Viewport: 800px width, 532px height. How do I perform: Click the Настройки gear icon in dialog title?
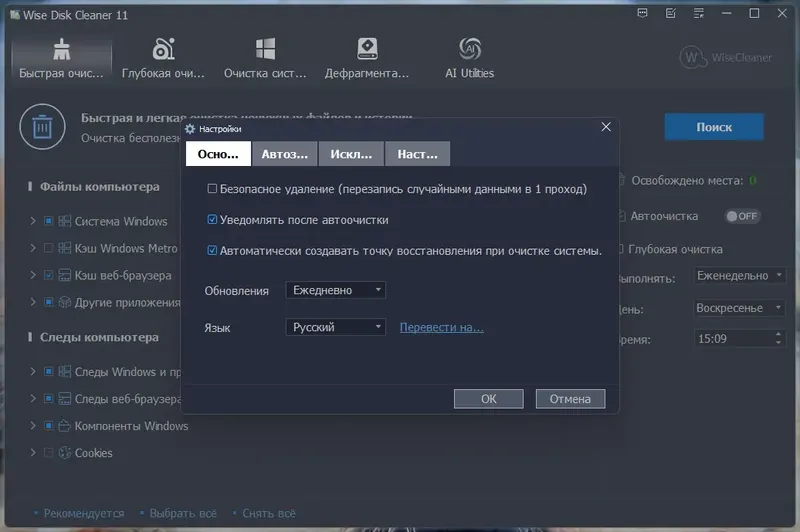pos(190,129)
